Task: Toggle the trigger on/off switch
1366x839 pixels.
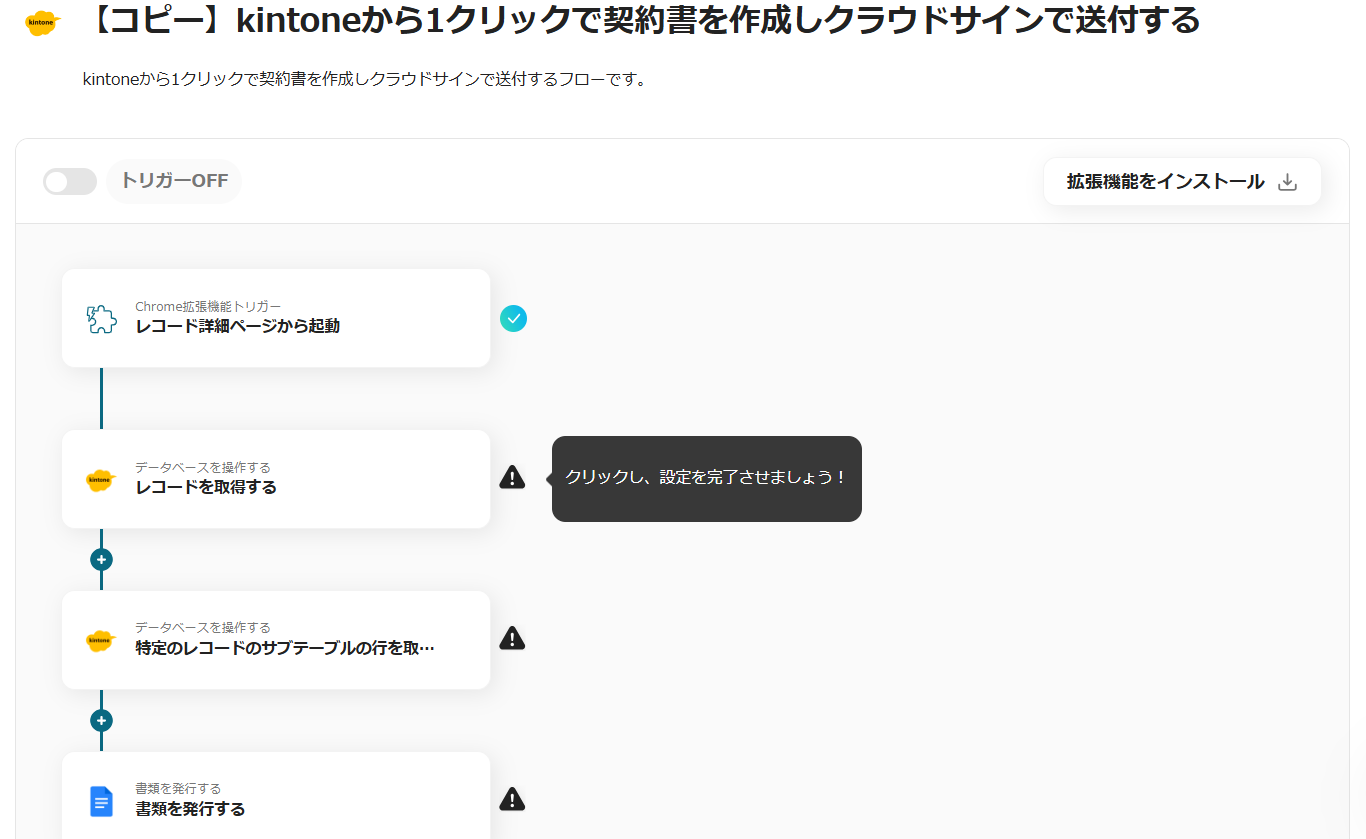Action: [70, 182]
